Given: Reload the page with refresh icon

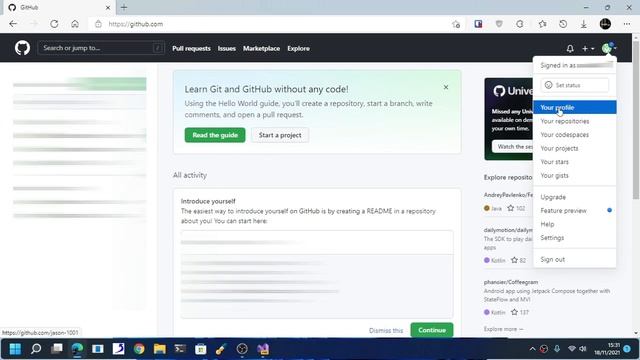Looking at the screenshot, I should [54, 24].
